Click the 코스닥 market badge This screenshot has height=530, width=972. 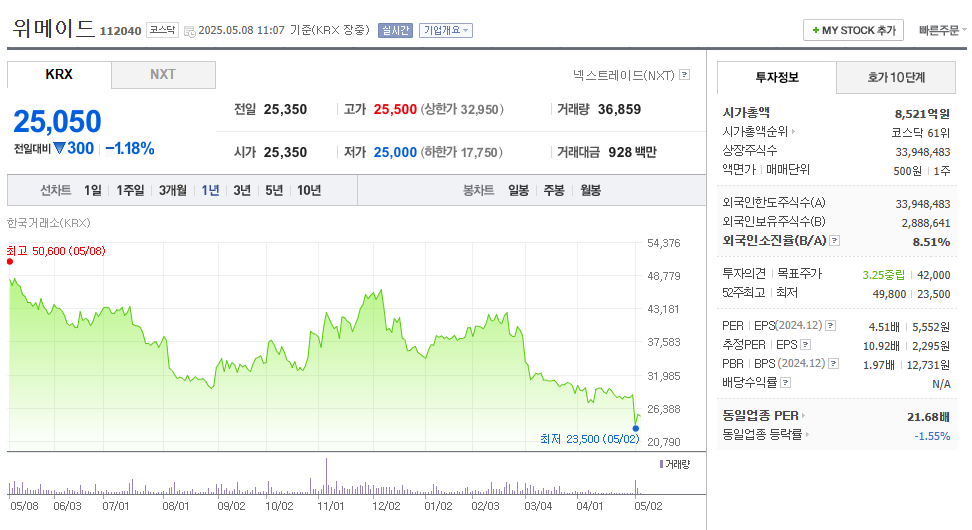pyautogui.click(x=162, y=30)
